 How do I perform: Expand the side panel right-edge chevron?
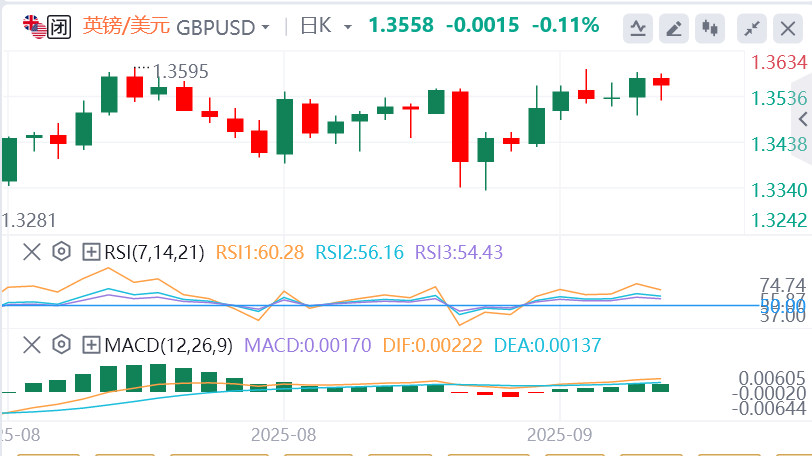pos(802,118)
